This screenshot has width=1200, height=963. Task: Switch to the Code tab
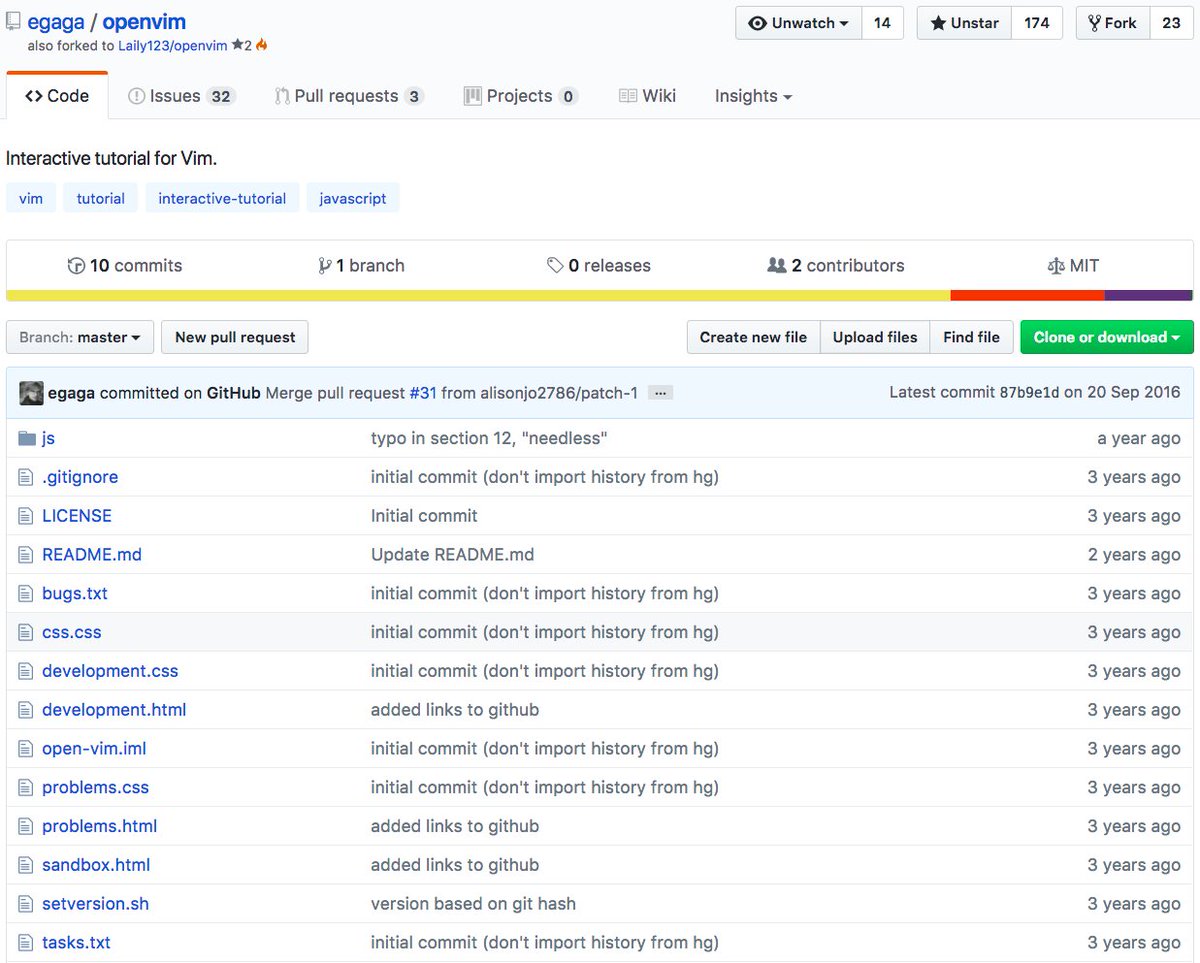point(57,96)
